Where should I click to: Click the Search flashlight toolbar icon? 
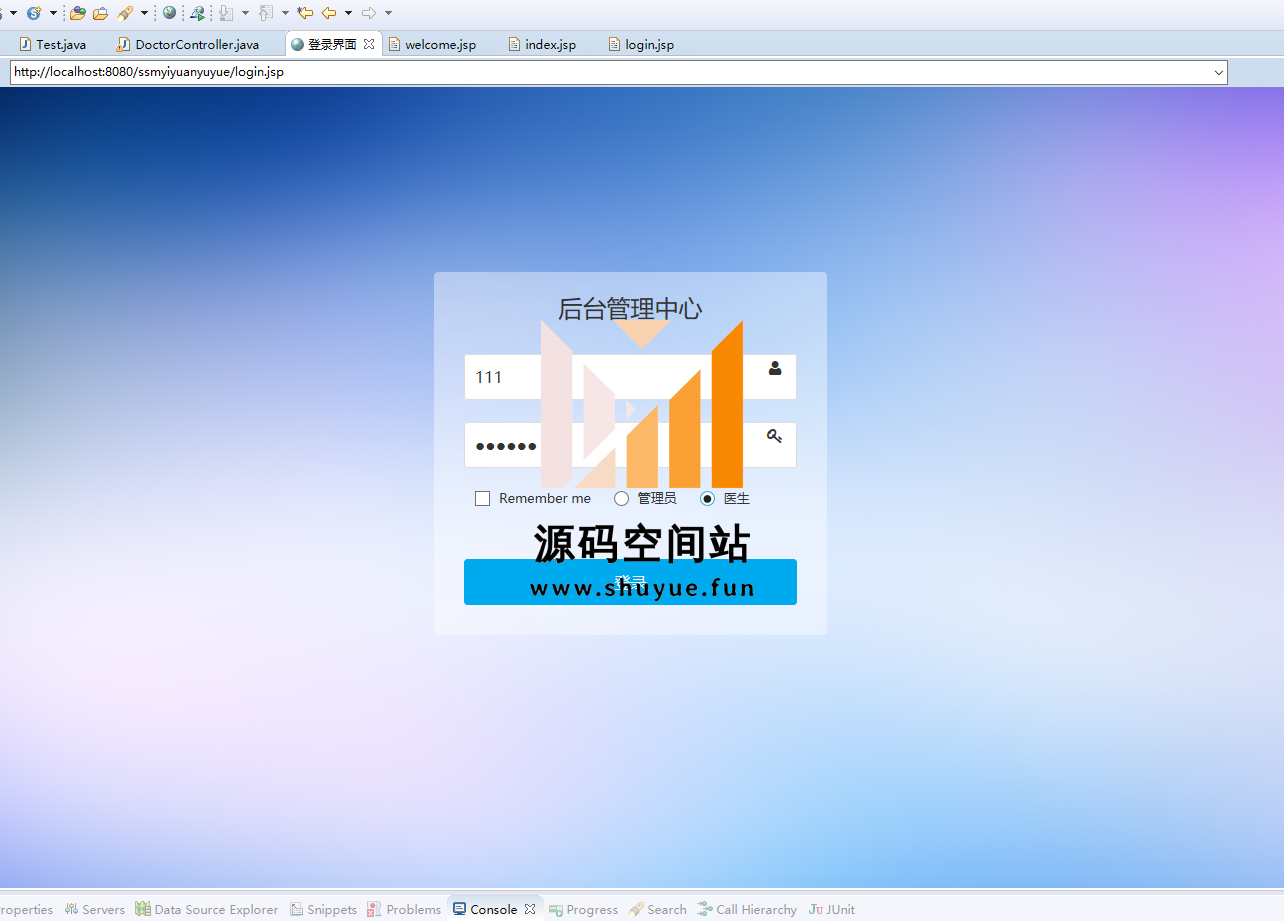point(125,13)
